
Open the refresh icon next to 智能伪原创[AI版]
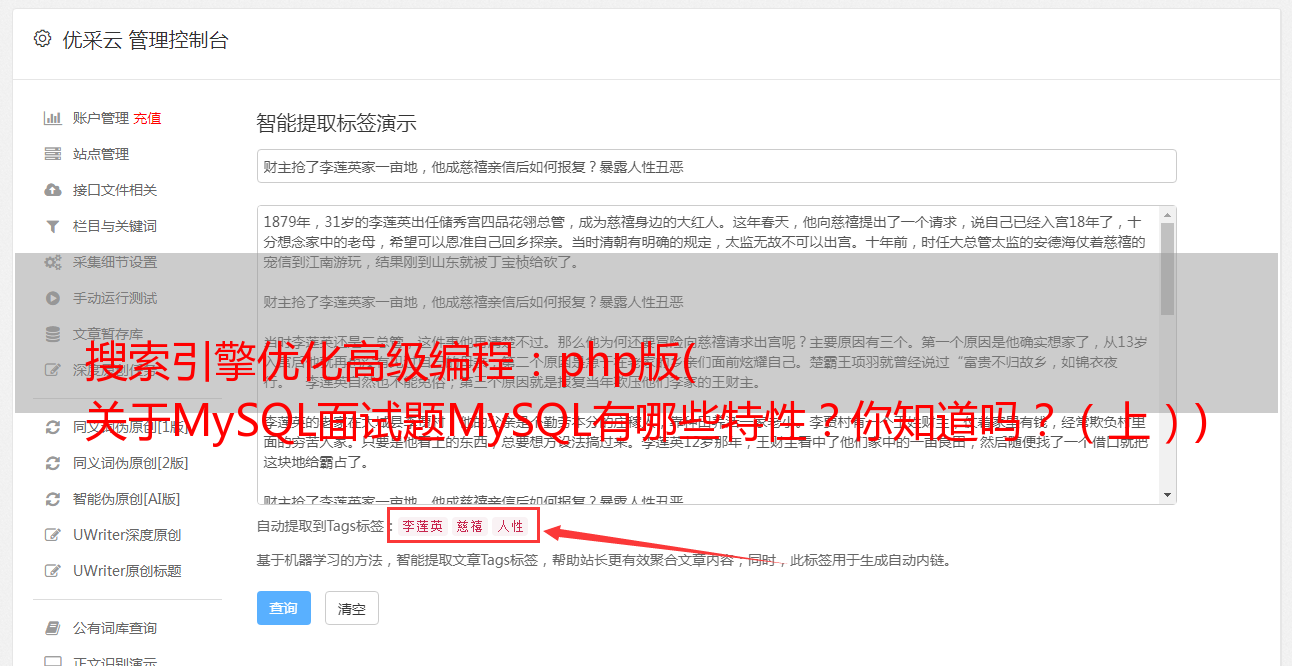click(52, 499)
